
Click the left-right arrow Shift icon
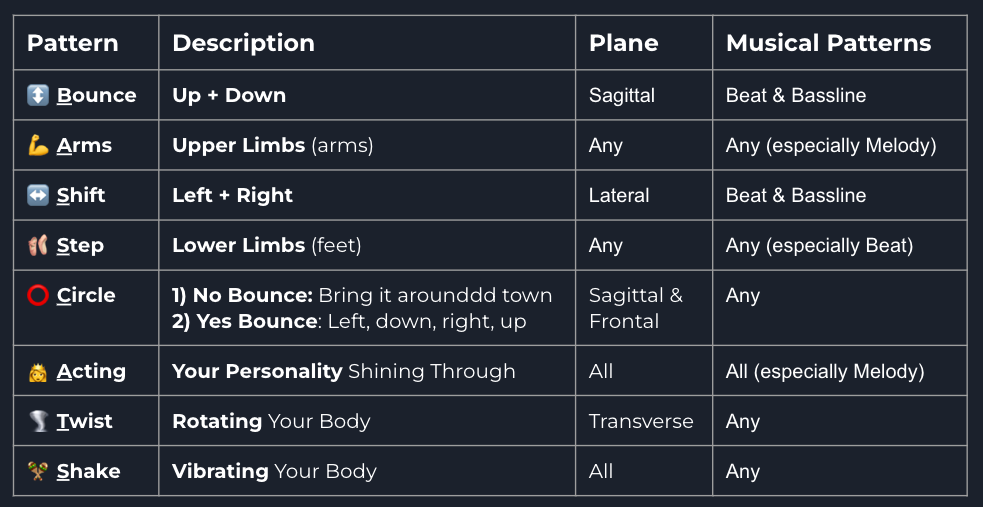(x=38, y=196)
